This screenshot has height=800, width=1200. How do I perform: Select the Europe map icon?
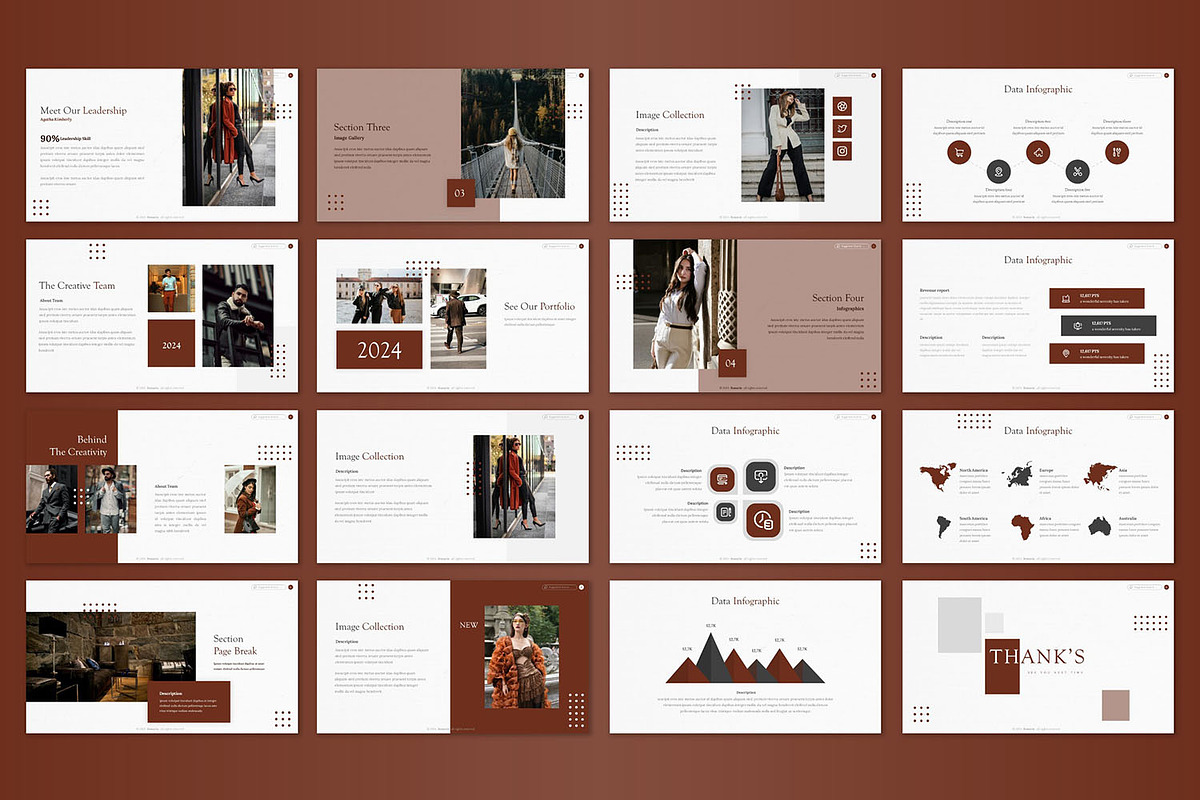[x=1019, y=474]
